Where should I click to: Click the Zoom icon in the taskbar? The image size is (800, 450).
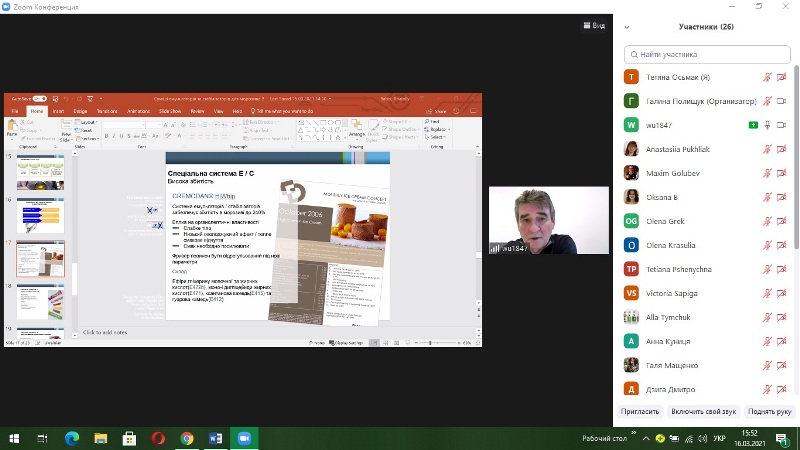coord(243,438)
